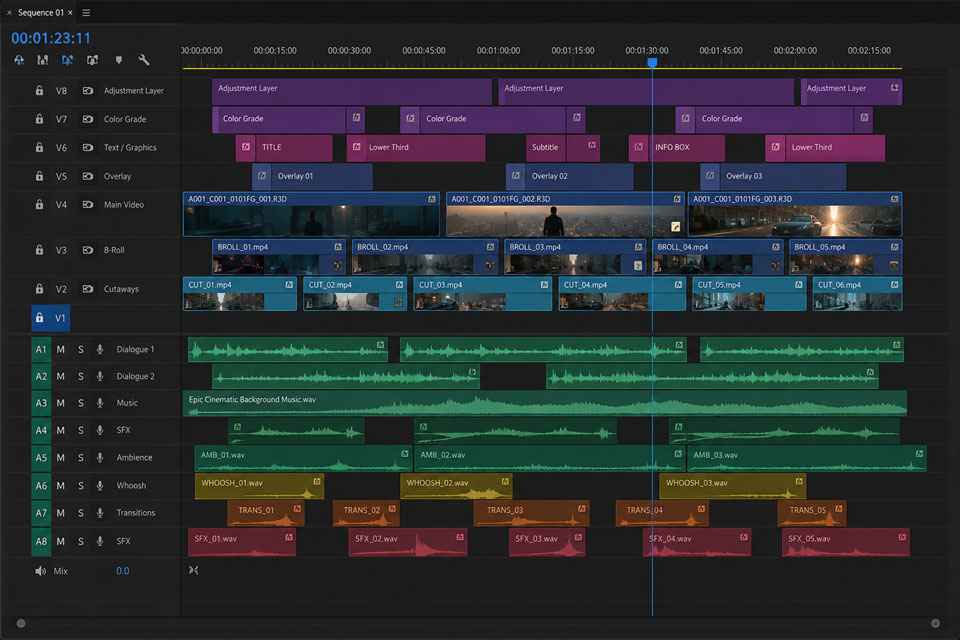This screenshot has width=960, height=640.
Task: Click the blue playhead marker on ruler
Action: pyautogui.click(x=652, y=62)
